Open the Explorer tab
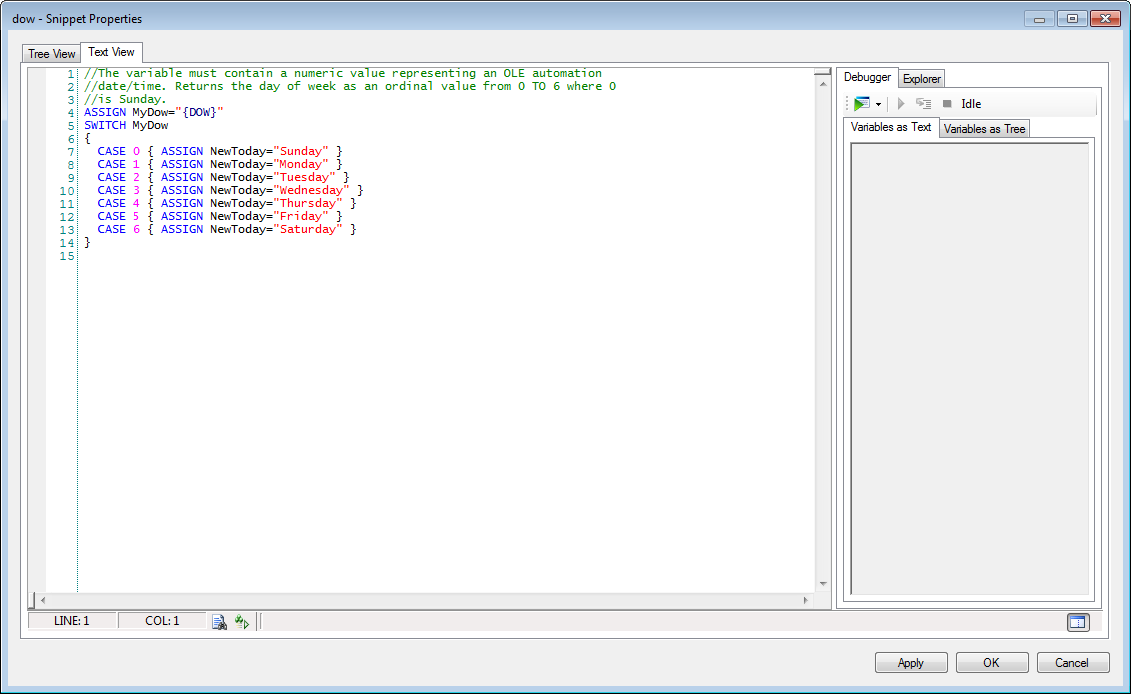 pos(921,79)
